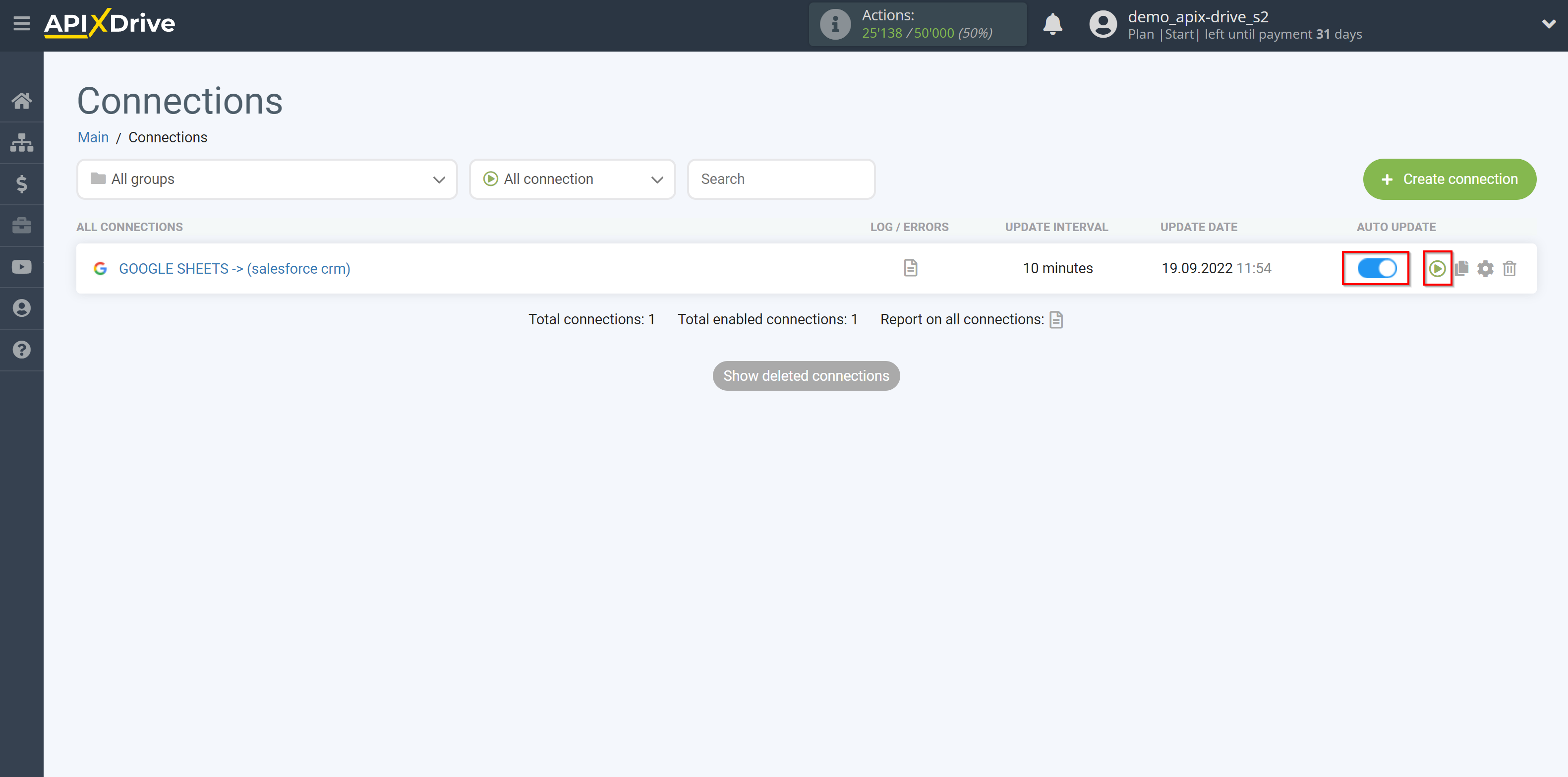Viewport: 1568px width, 777px height.
Task: Click the GOOGLE SHEETS -> salesforce crm connection link
Action: pyautogui.click(x=234, y=267)
